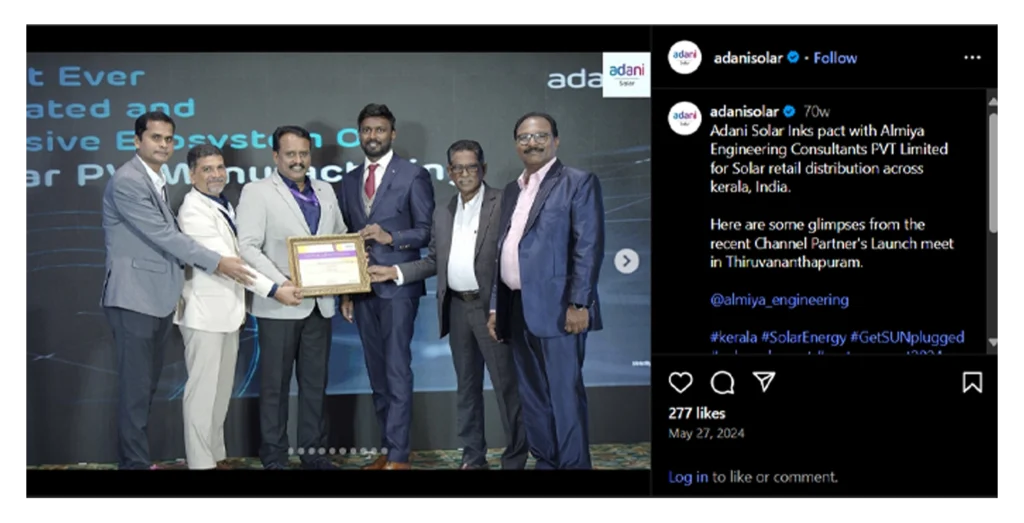Visit the @almiya_engineering mention
Viewport: 1024px width, 523px height.
point(780,300)
